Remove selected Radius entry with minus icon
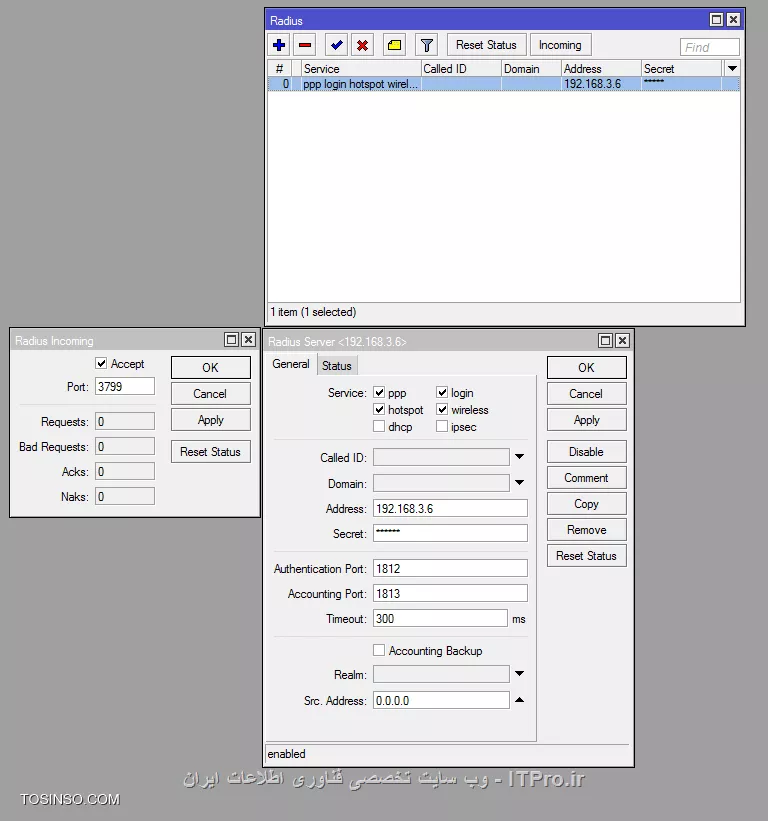This screenshot has width=768, height=821. tap(305, 45)
